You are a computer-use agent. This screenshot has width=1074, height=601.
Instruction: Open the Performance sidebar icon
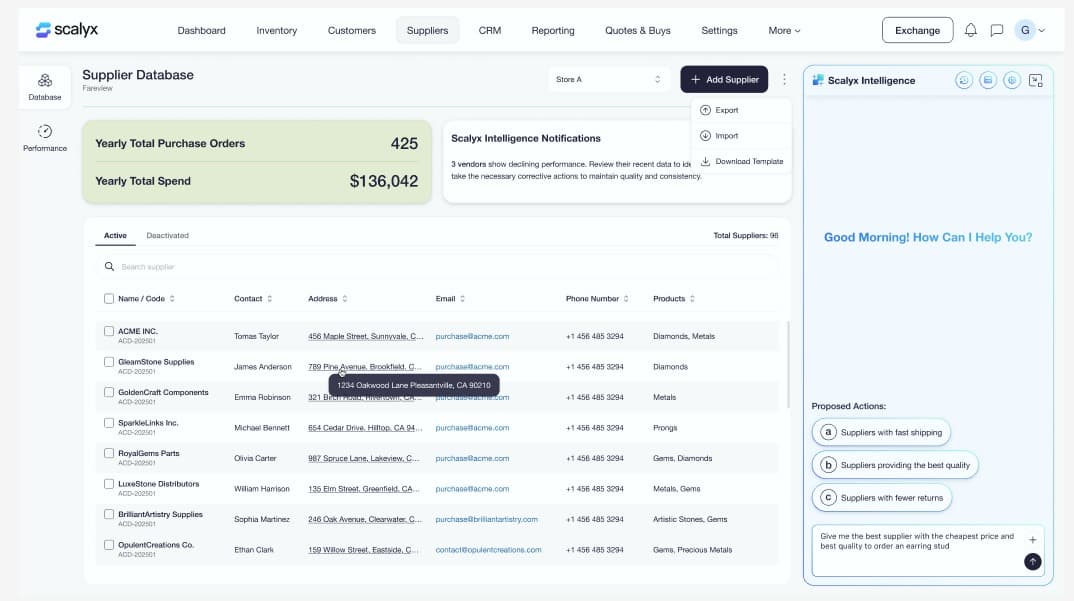pos(45,138)
